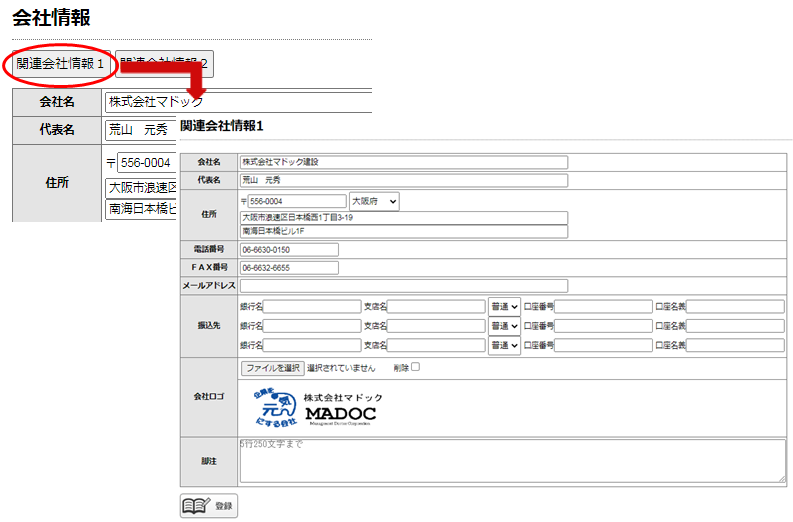Open the second row 普通 account type dropdown
This screenshot has width=793, height=522.
point(504,326)
